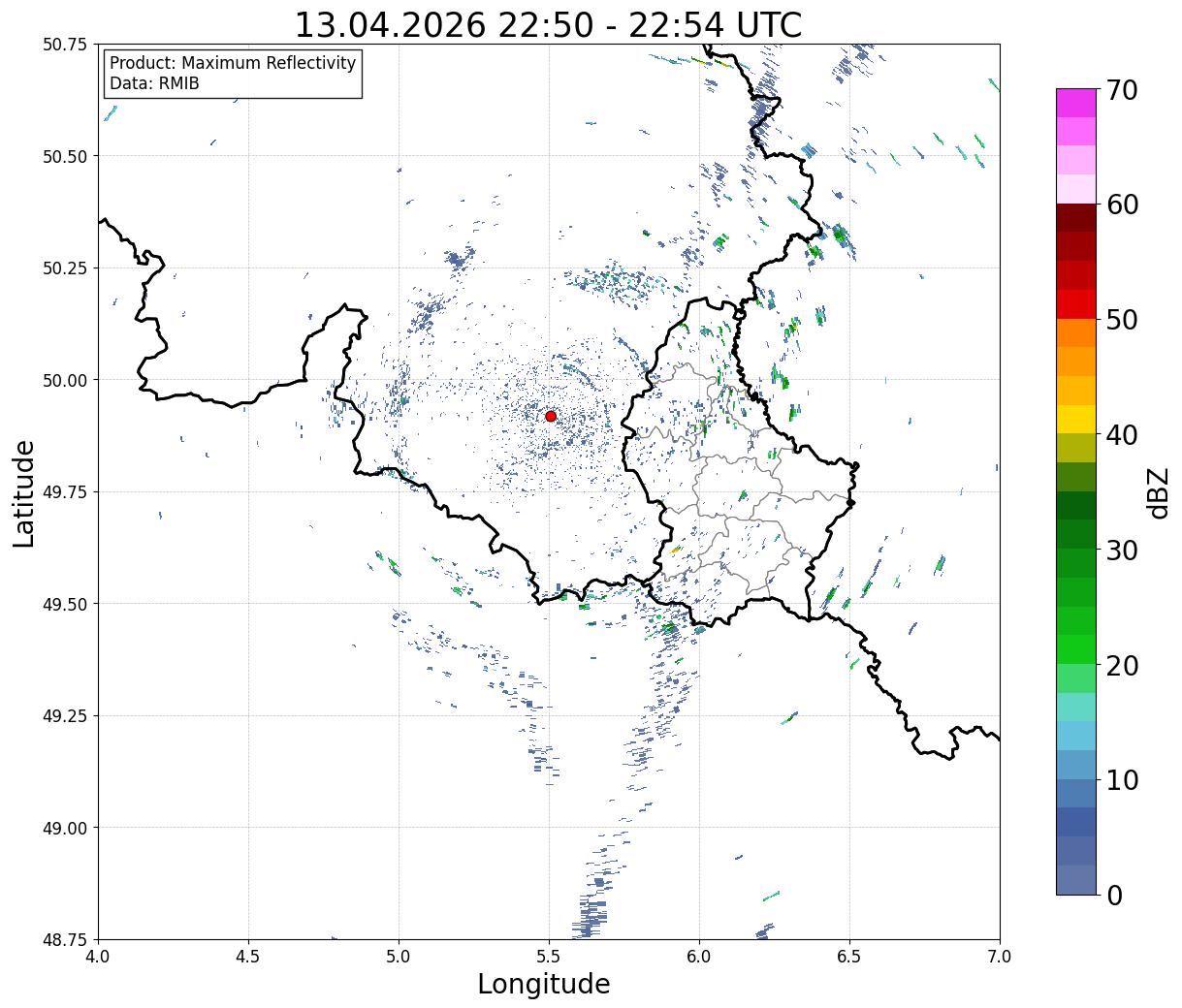The image size is (1182, 1008).
Task: Click the dark green 30 dBZ segment
Action: (x=1076, y=534)
